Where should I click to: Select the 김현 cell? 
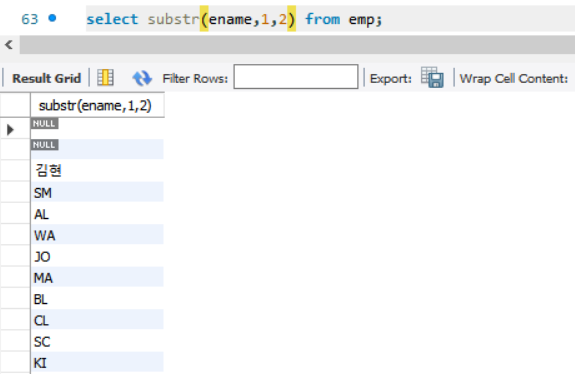(97, 170)
